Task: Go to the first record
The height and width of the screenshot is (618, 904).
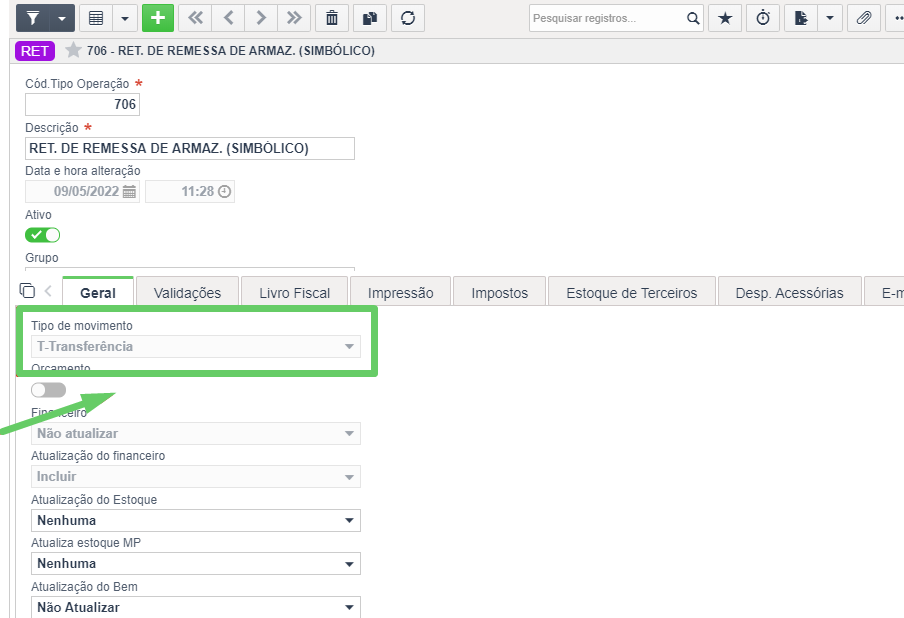Action: (195, 18)
